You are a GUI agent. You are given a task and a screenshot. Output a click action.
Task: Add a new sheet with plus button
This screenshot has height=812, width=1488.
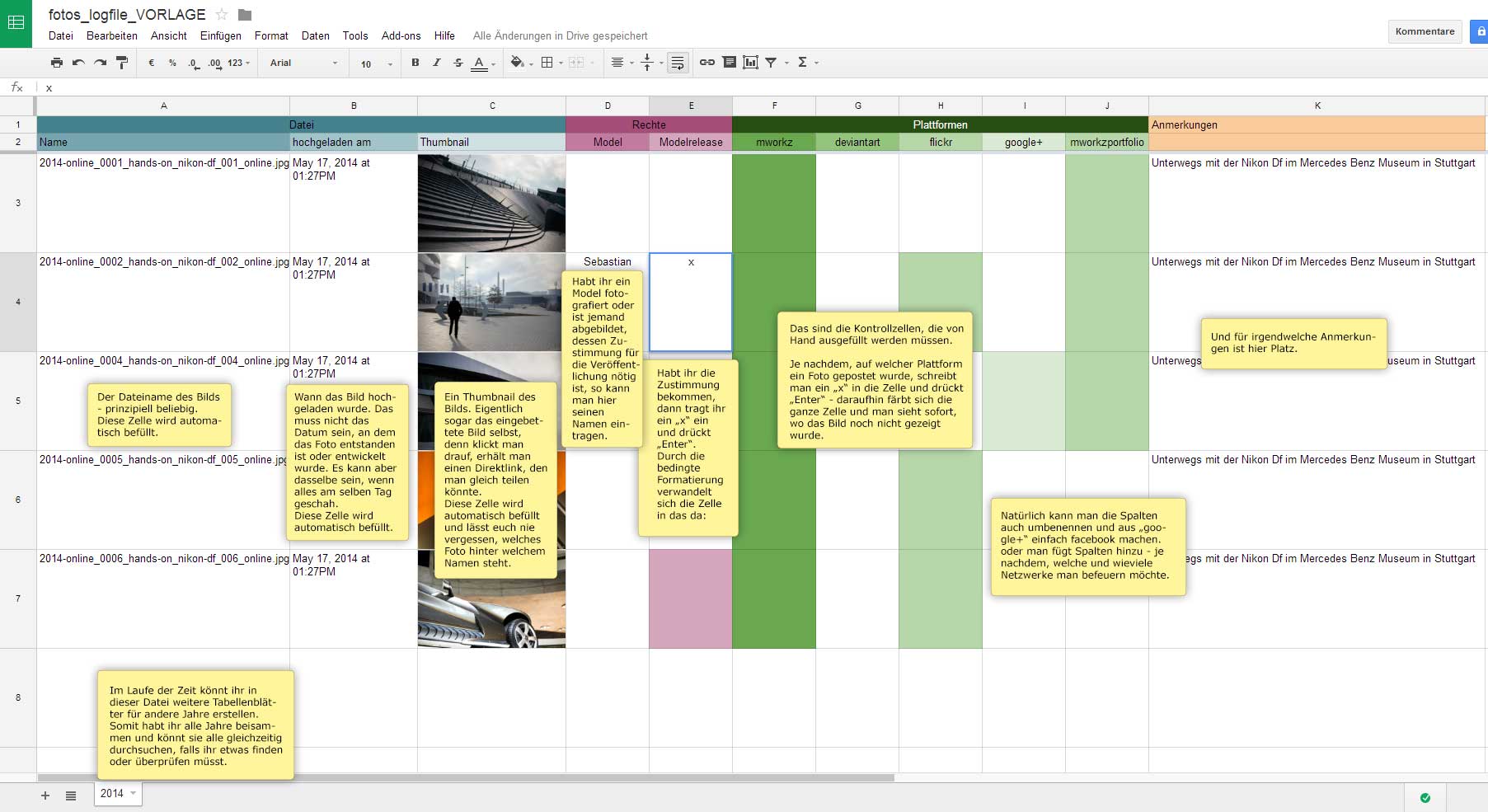tap(45, 796)
